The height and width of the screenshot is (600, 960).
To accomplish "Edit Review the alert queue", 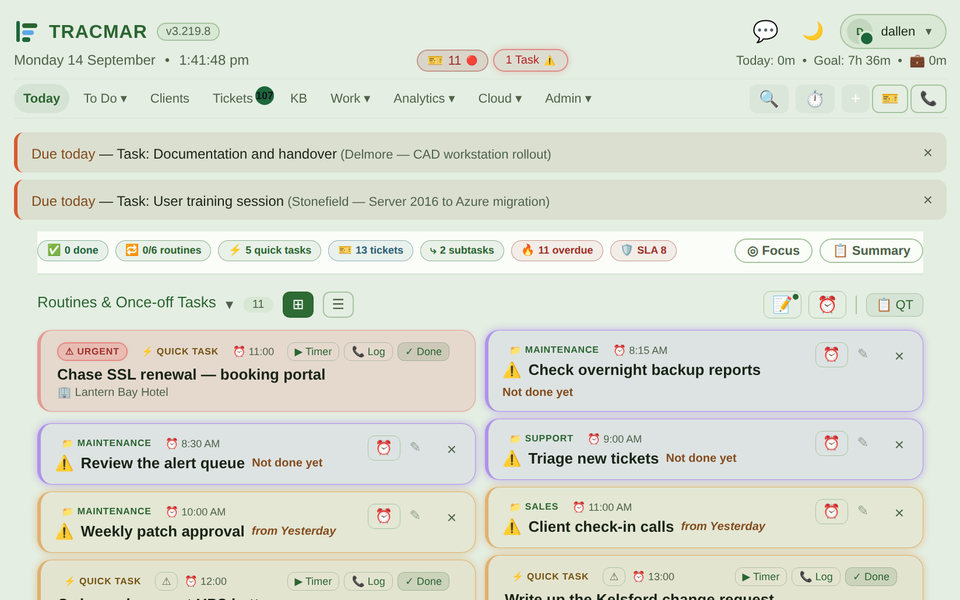I will pyautogui.click(x=415, y=447).
